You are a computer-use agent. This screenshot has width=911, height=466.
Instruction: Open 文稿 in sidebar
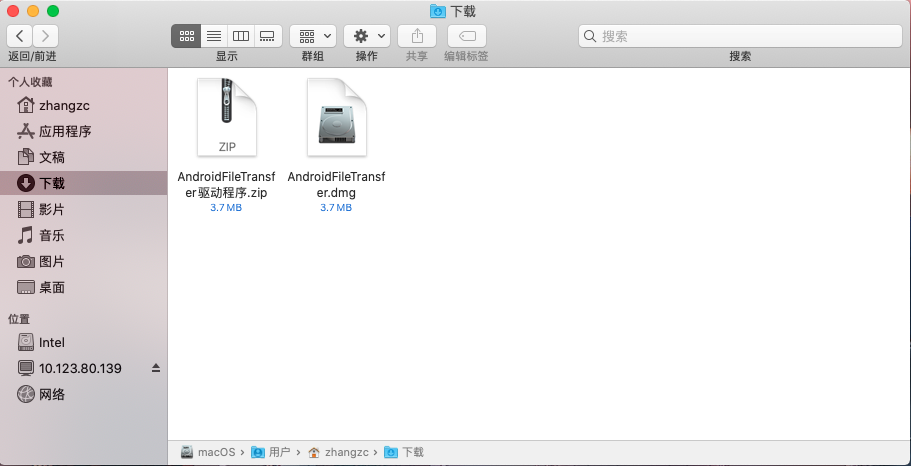tap(84, 157)
